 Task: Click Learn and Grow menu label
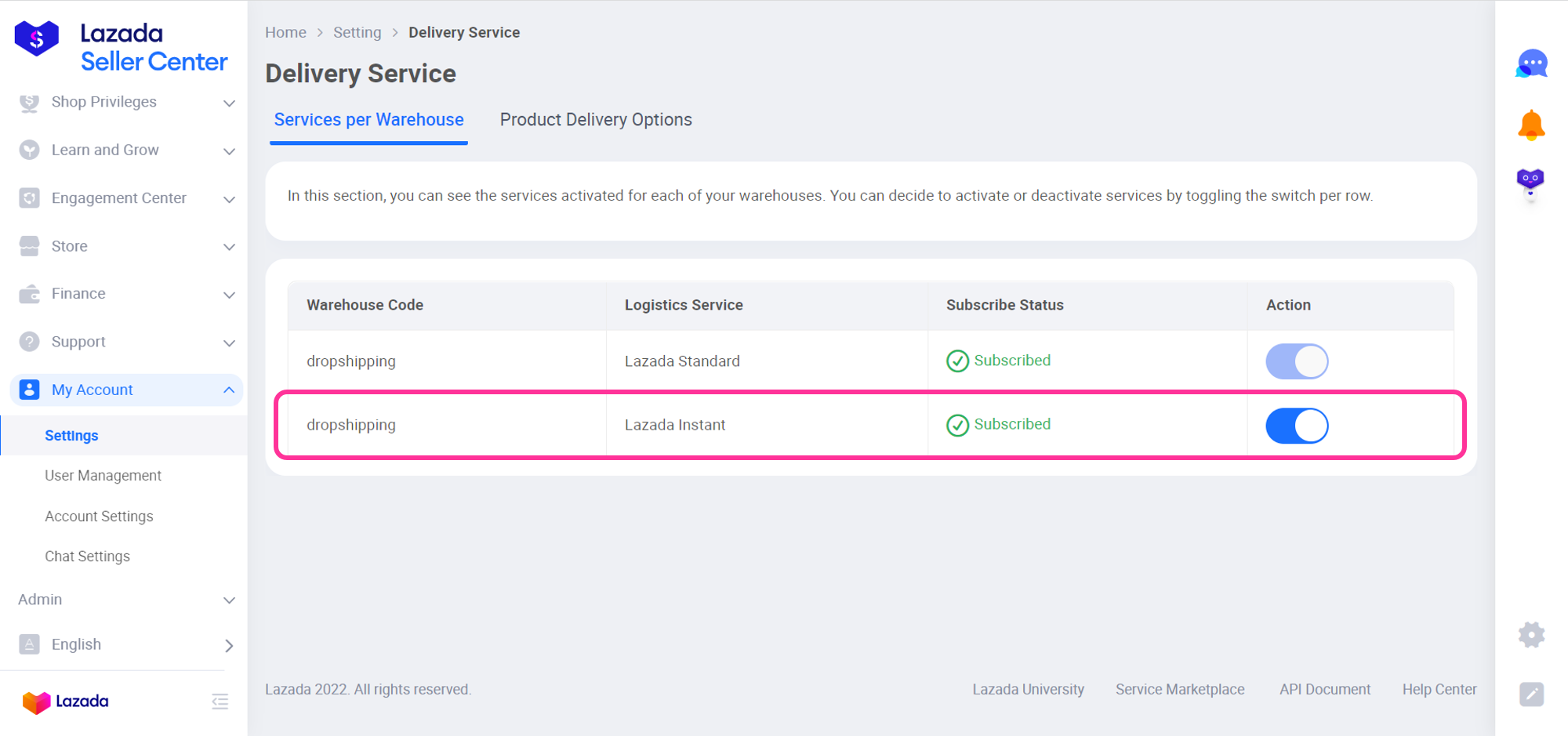click(x=105, y=150)
